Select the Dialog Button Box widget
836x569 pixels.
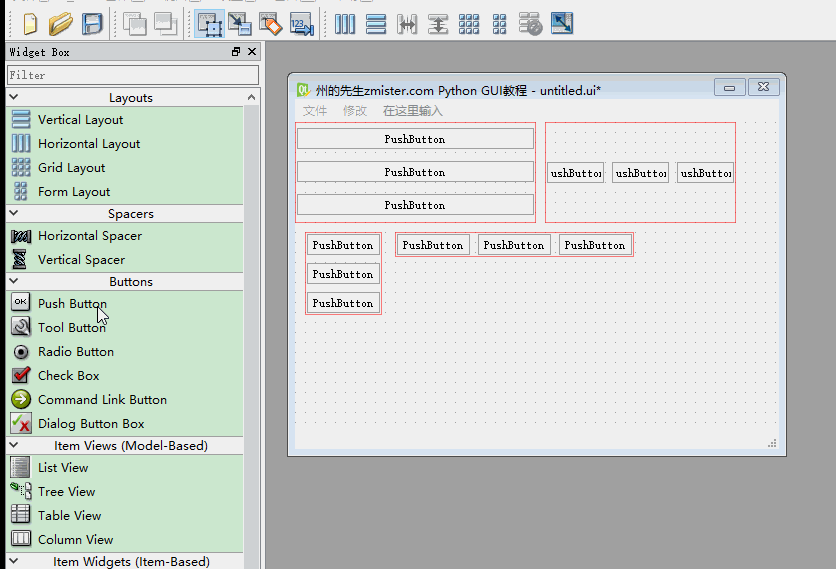click(x=125, y=423)
